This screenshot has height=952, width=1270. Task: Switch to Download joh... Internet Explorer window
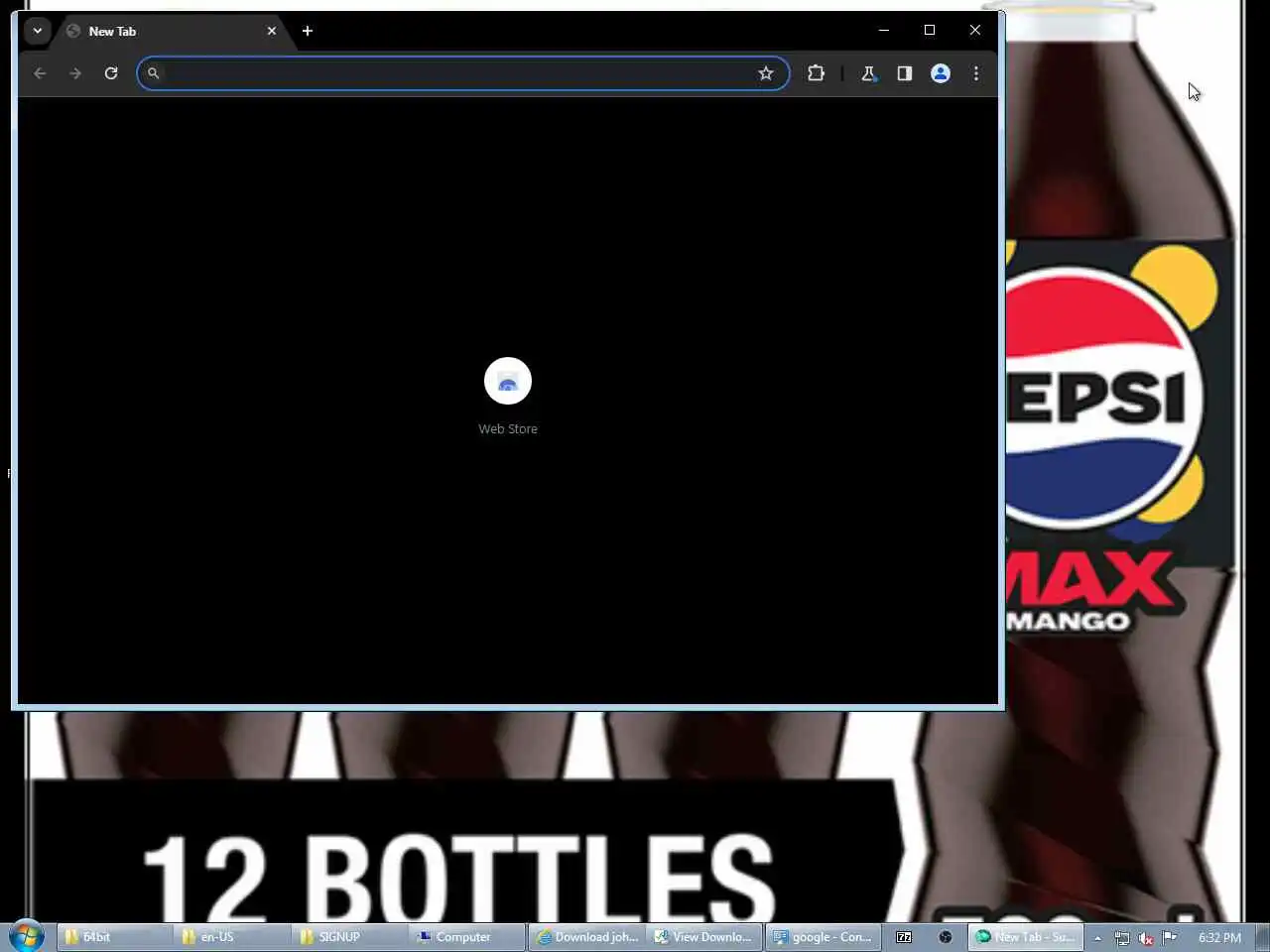[586, 937]
